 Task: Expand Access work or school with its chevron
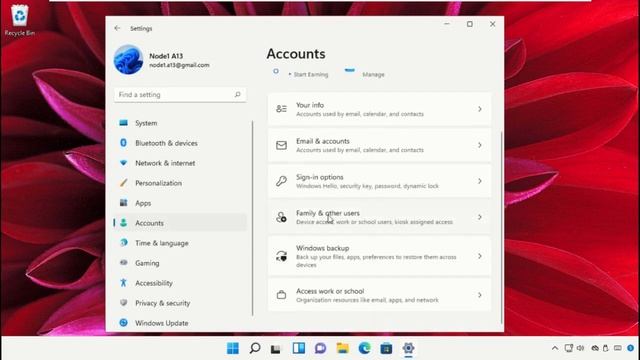(480, 295)
